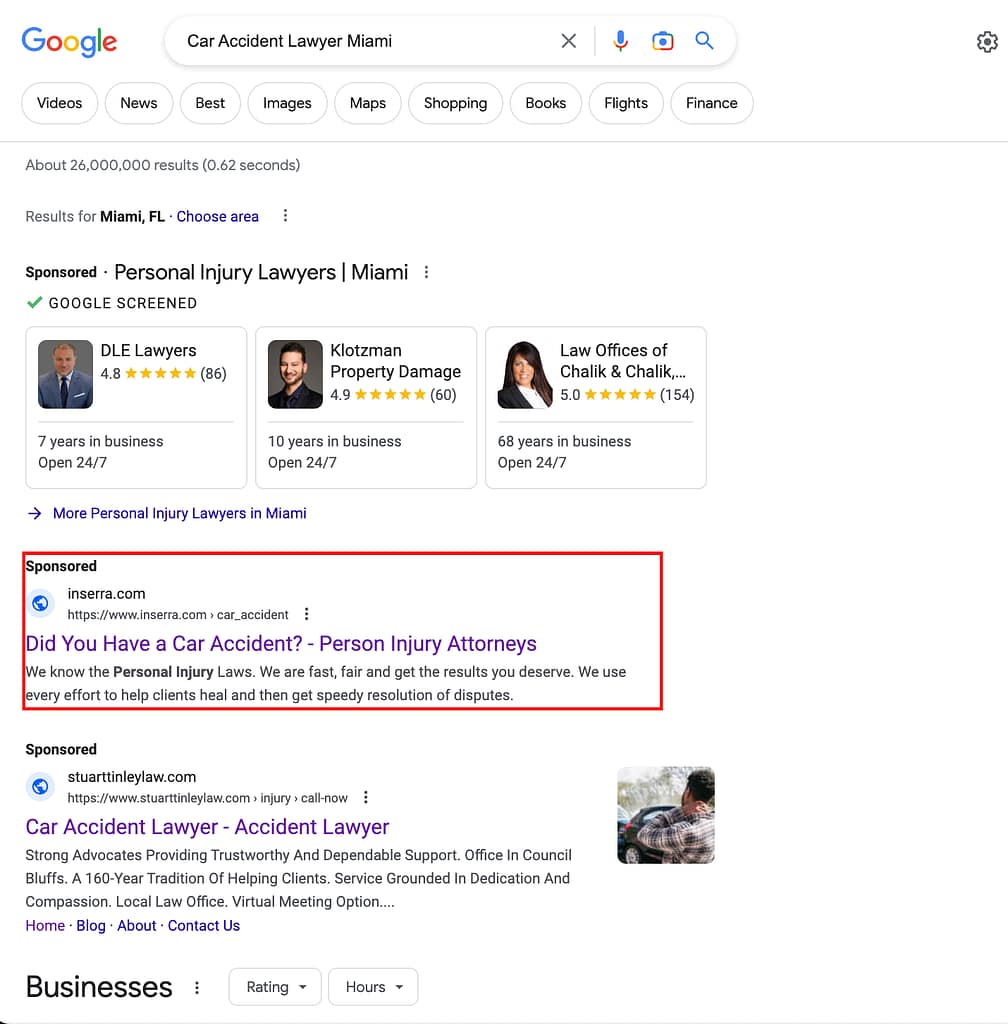
Task: Select the Best filter chip
Action: [210, 103]
